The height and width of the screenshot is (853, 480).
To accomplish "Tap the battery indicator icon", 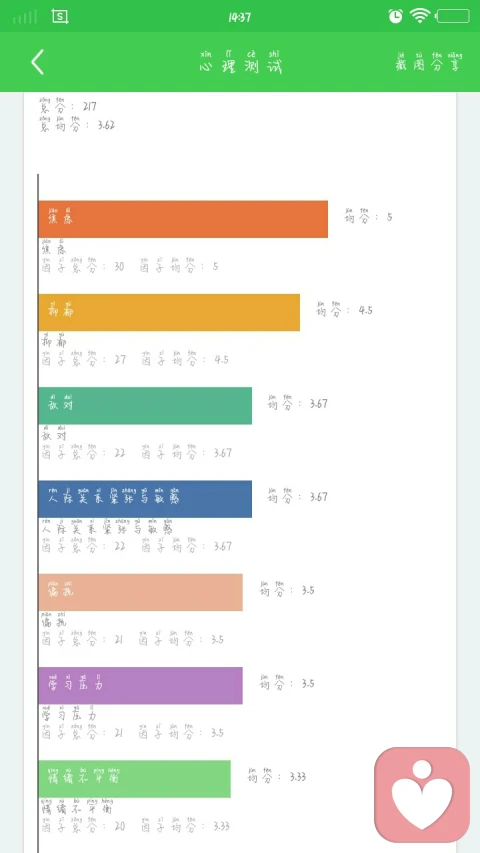I will click(x=453, y=16).
